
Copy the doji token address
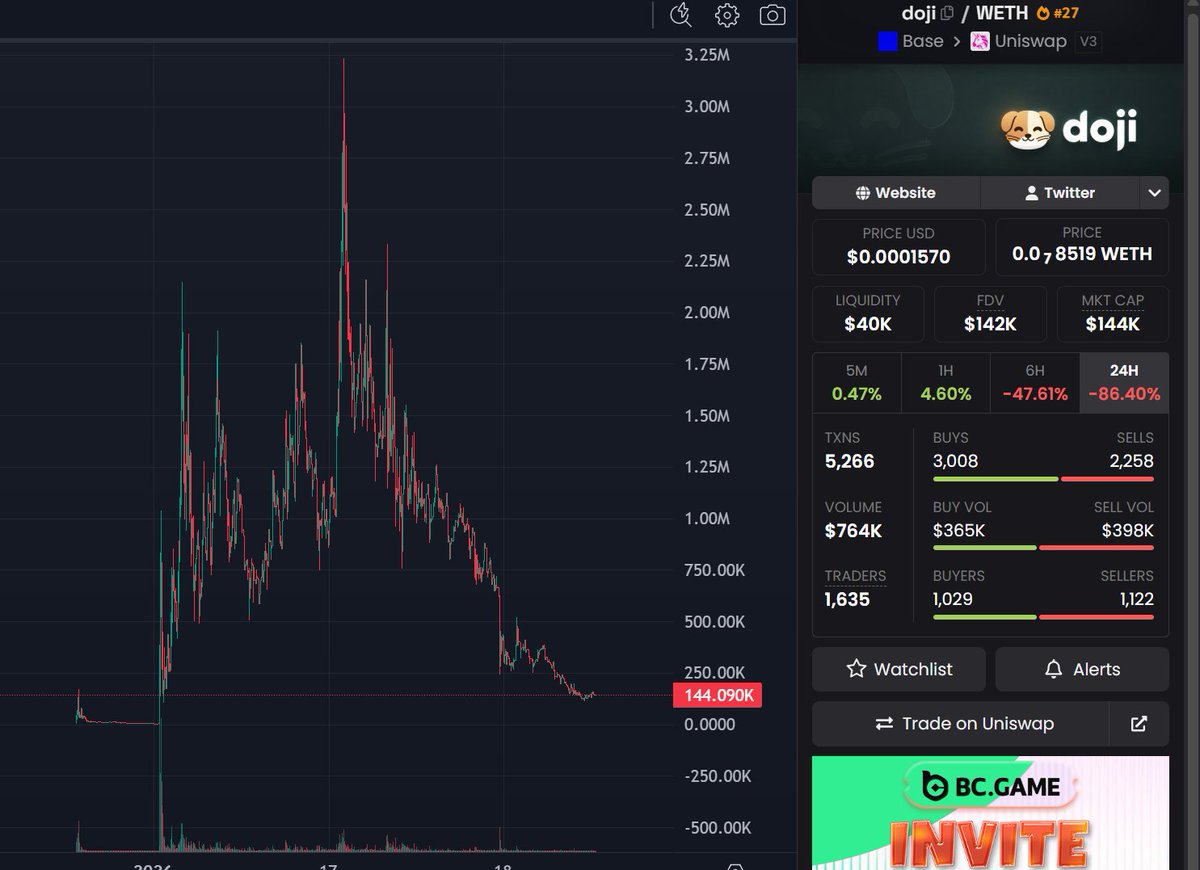(947, 14)
